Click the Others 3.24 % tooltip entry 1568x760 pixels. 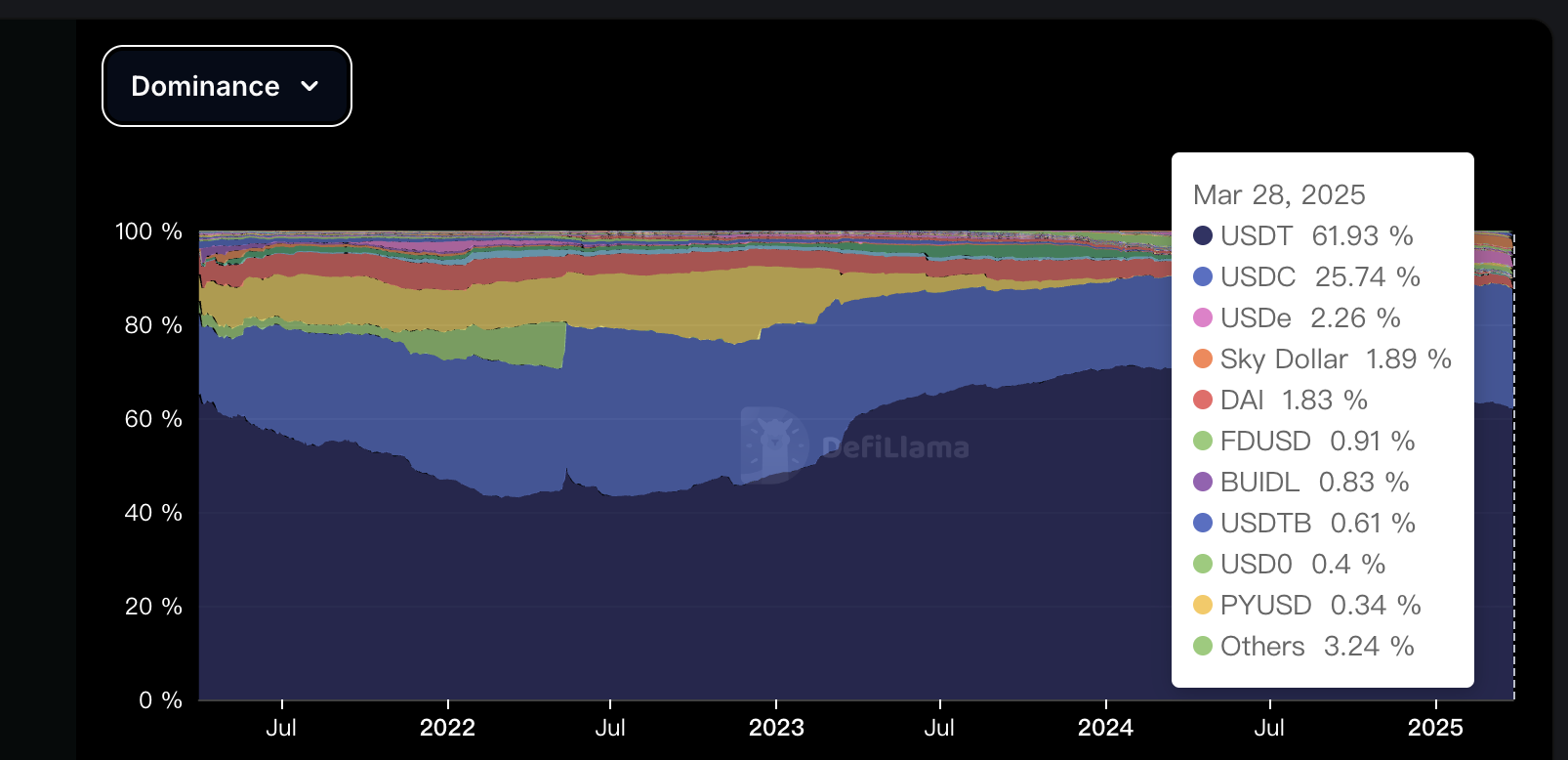pyautogui.click(x=1303, y=646)
